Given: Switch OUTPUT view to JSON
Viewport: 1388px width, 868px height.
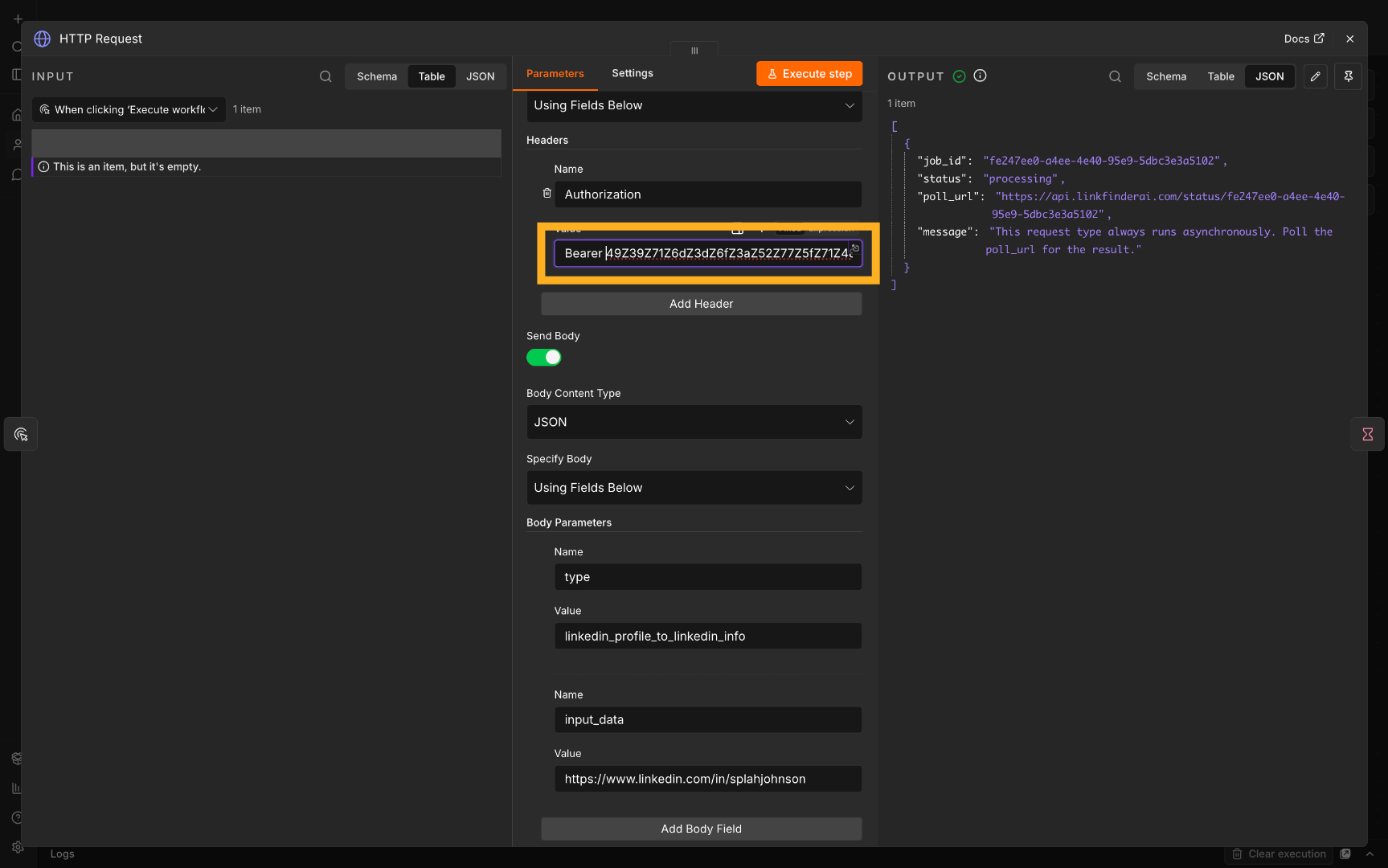Looking at the screenshot, I should coord(1270,76).
